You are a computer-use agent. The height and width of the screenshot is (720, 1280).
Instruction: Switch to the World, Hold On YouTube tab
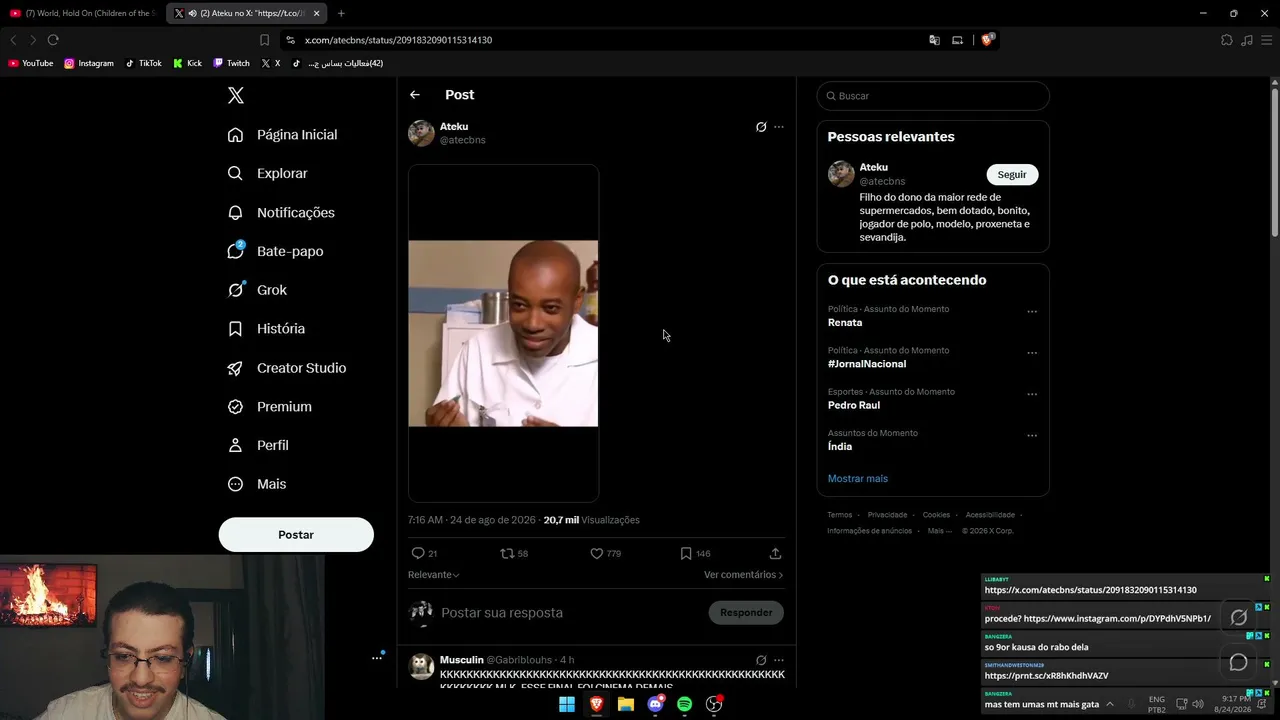[82, 13]
